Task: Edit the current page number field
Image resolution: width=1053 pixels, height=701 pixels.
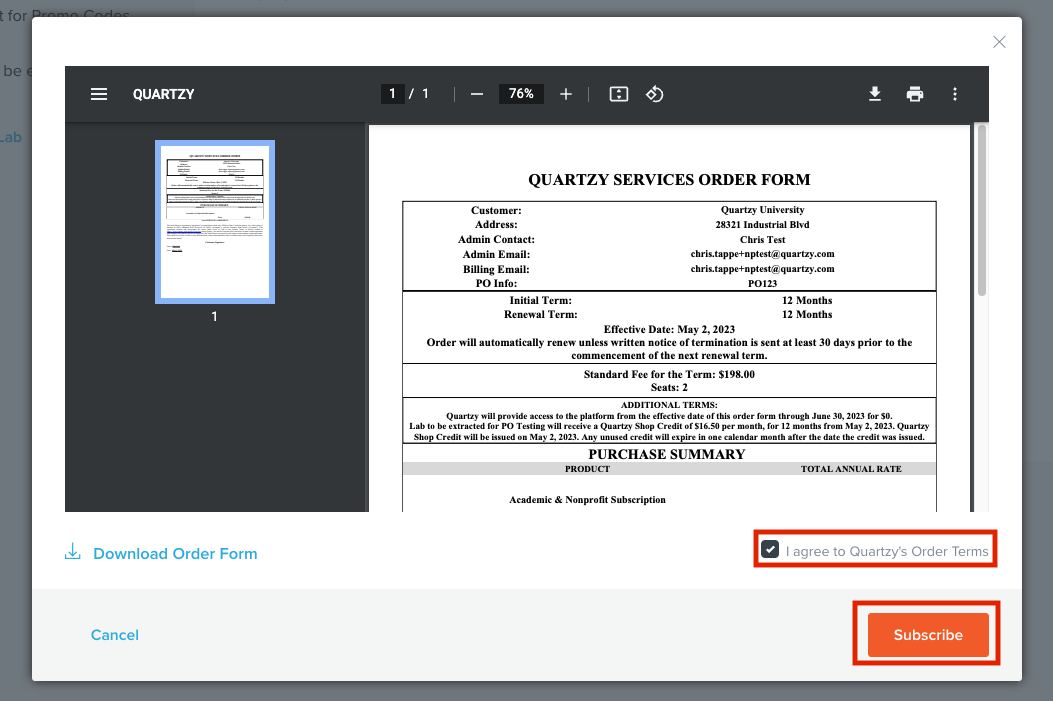Action: (x=392, y=93)
